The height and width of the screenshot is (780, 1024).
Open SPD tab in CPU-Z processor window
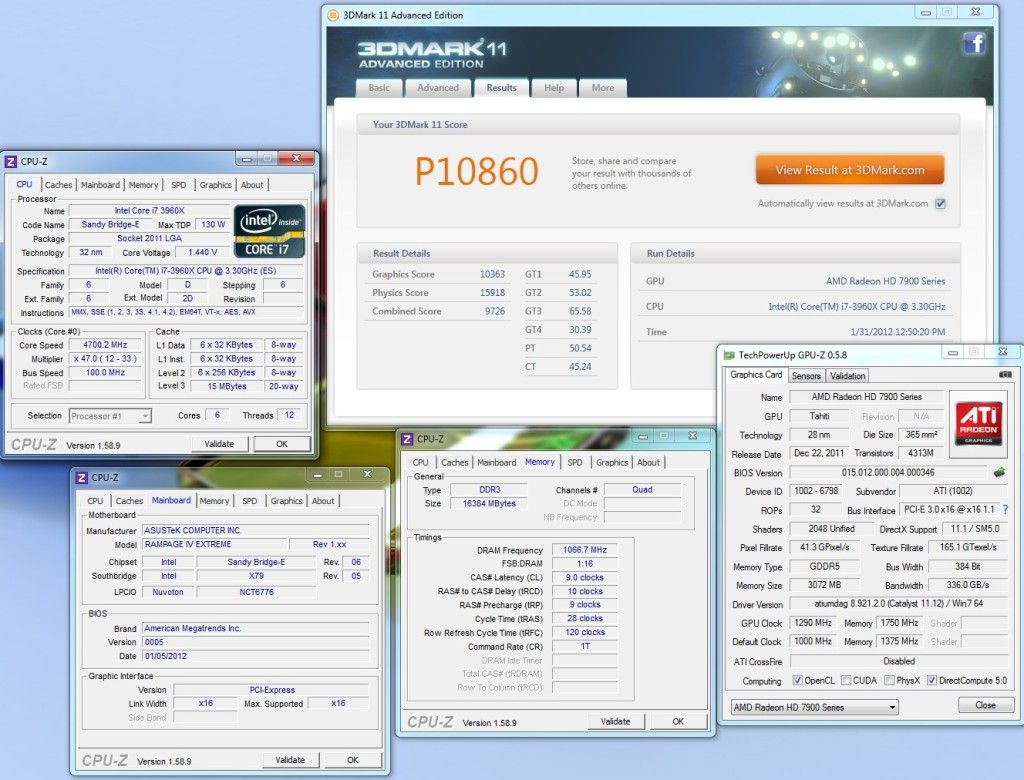(x=178, y=185)
